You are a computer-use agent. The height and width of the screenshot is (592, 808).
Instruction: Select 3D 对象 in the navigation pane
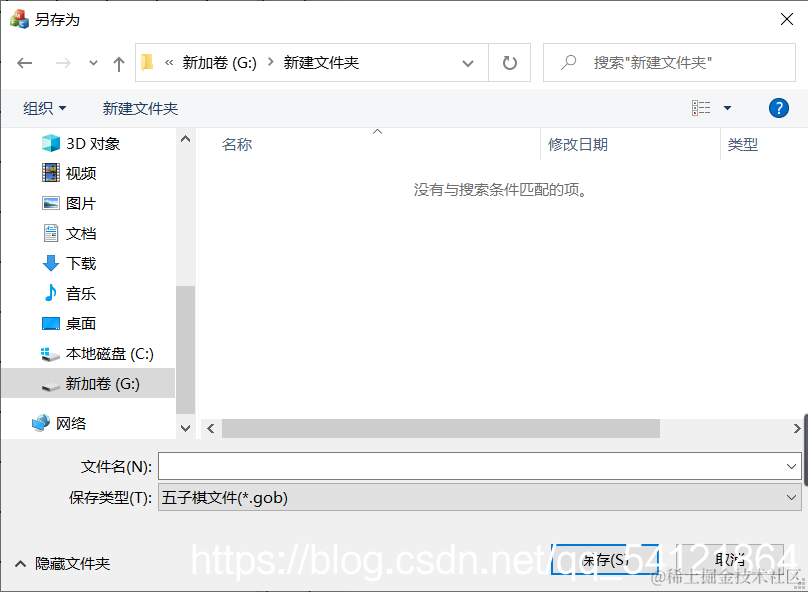[93, 143]
